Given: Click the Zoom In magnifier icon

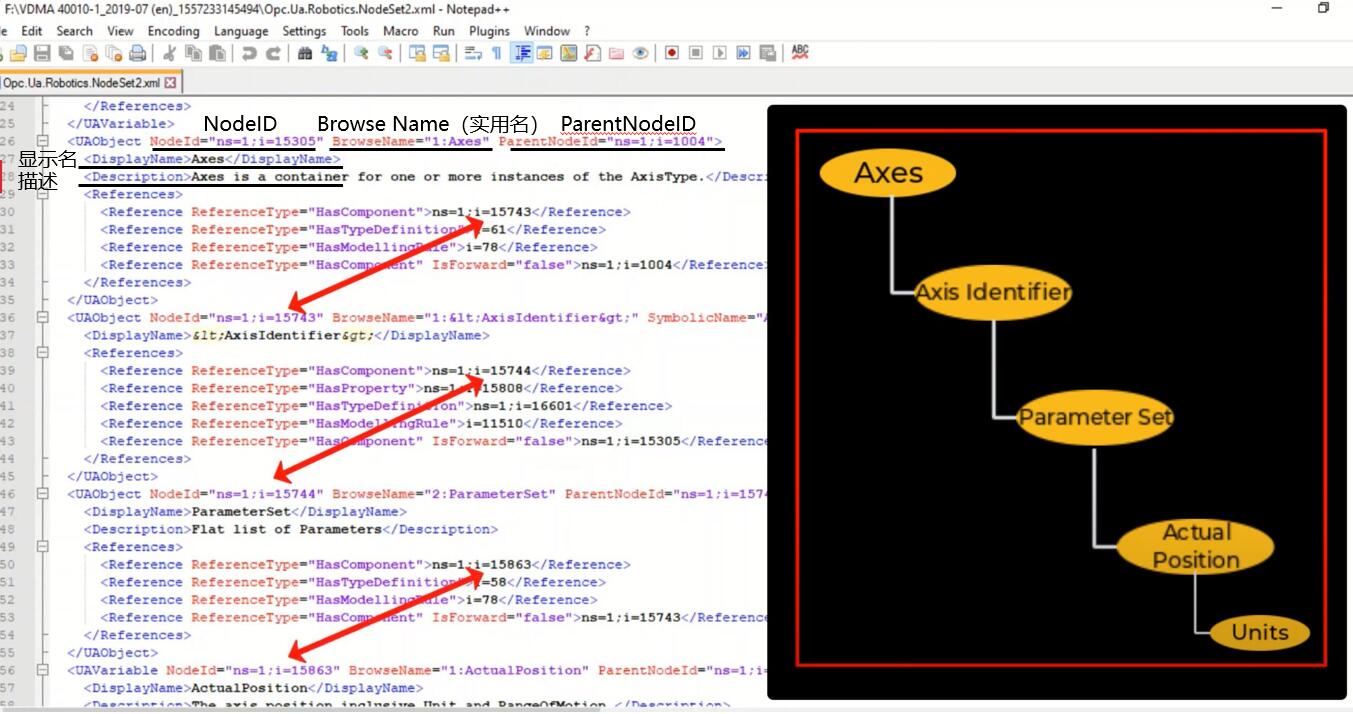Looking at the screenshot, I should coord(361,53).
